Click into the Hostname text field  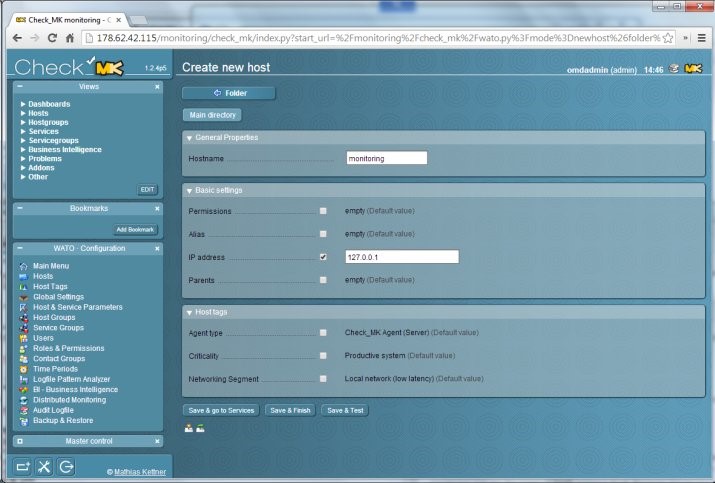tap(386, 158)
